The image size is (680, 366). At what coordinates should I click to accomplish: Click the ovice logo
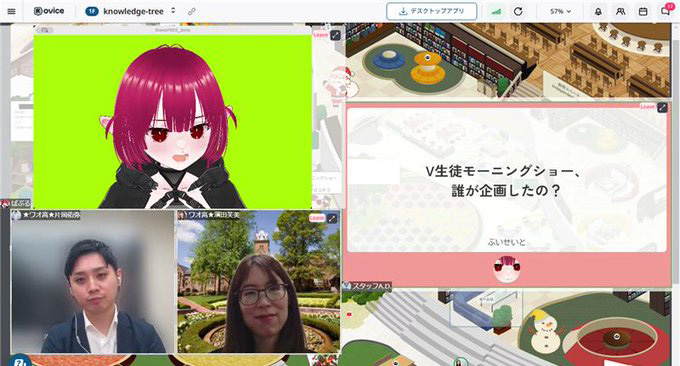(x=49, y=11)
